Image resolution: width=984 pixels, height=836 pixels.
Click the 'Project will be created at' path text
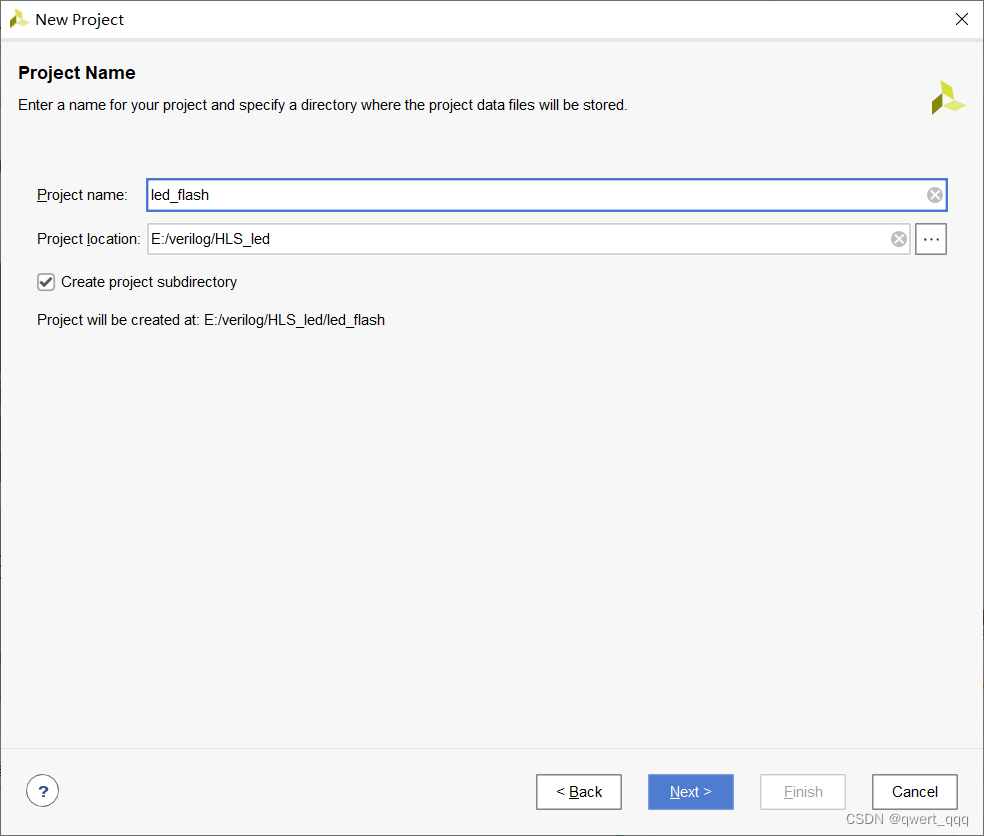tap(211, 320)
